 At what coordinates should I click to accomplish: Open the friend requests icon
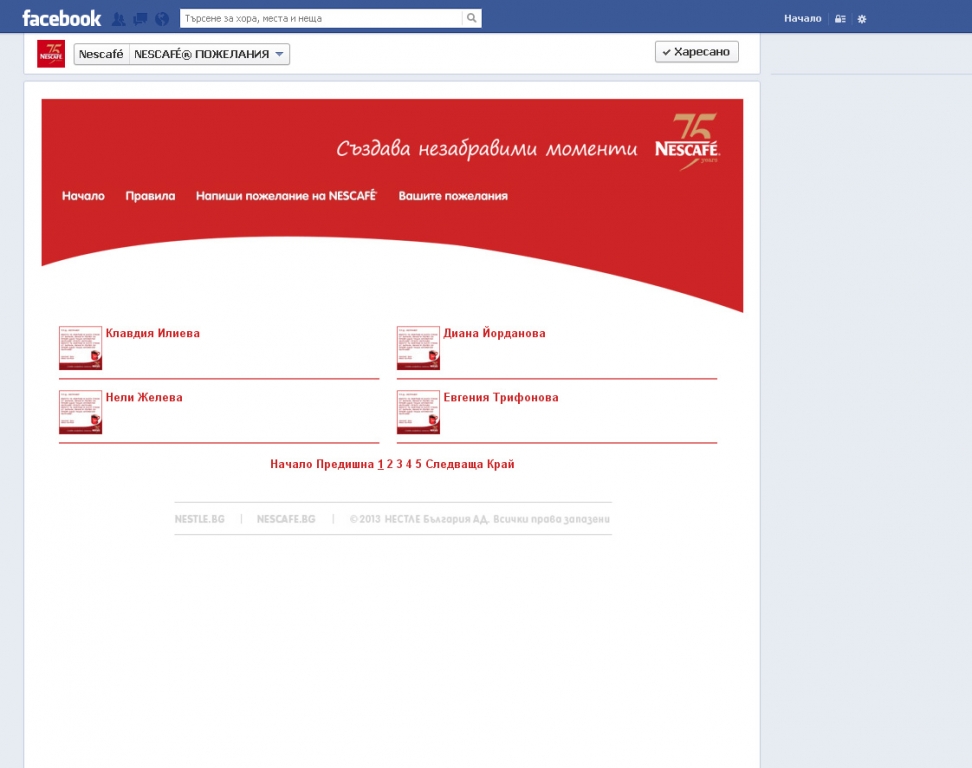point(118,19)
